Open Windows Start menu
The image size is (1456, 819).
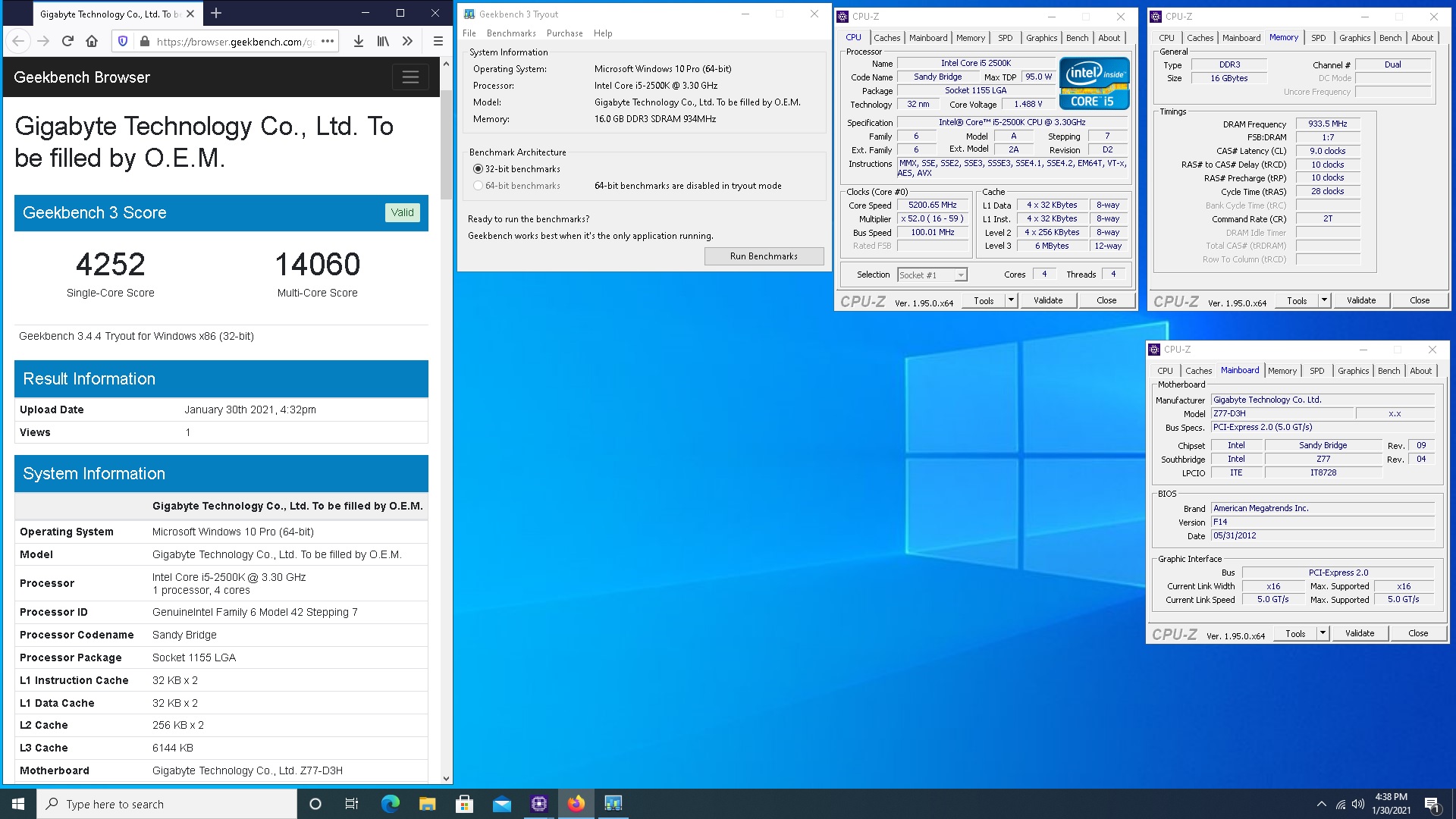click(x=18, y=804)
